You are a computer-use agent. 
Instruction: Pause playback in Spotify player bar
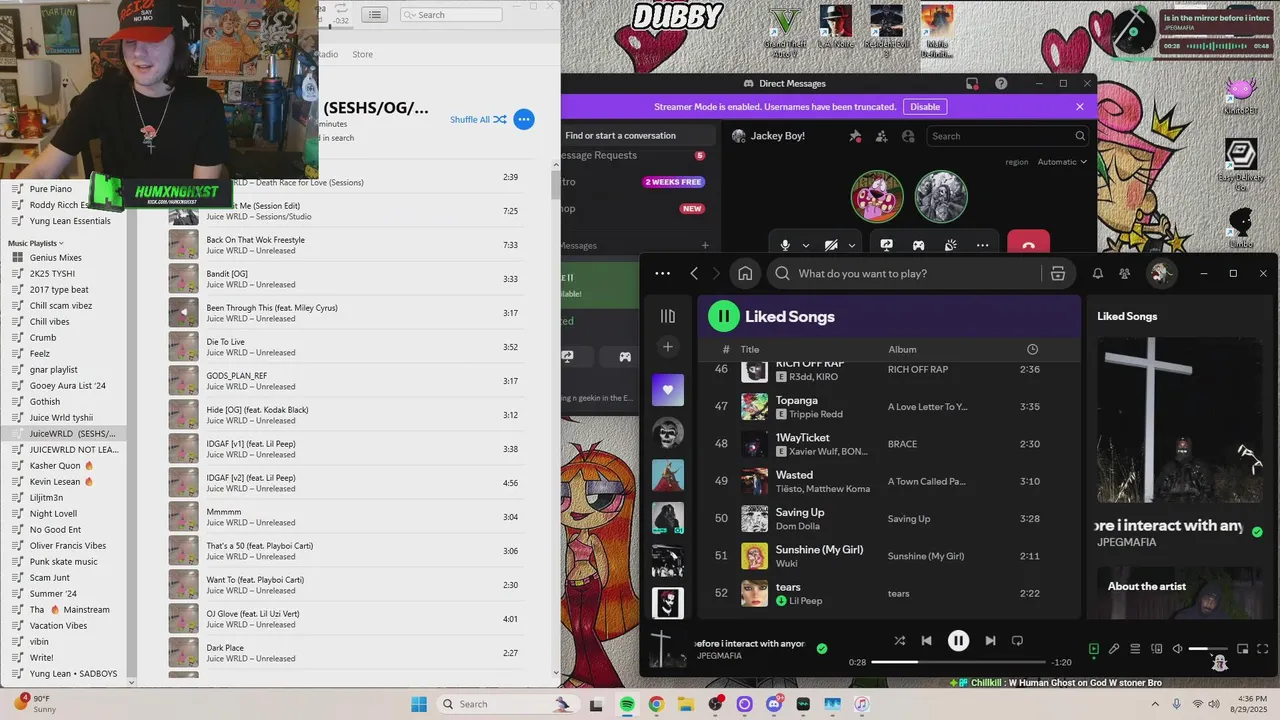coord(958,641)
